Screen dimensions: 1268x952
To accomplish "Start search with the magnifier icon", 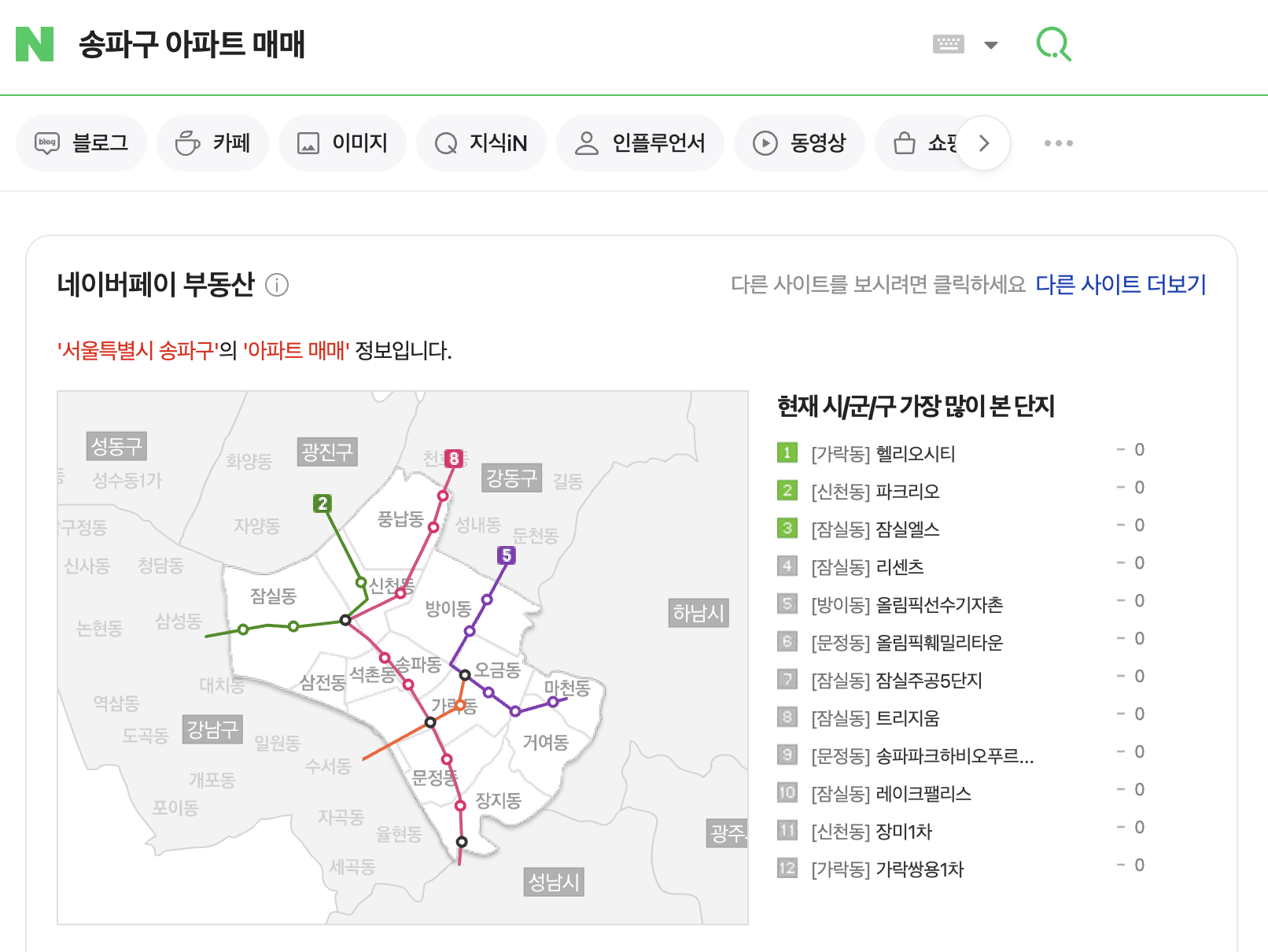I will [x=1055, y=43].
